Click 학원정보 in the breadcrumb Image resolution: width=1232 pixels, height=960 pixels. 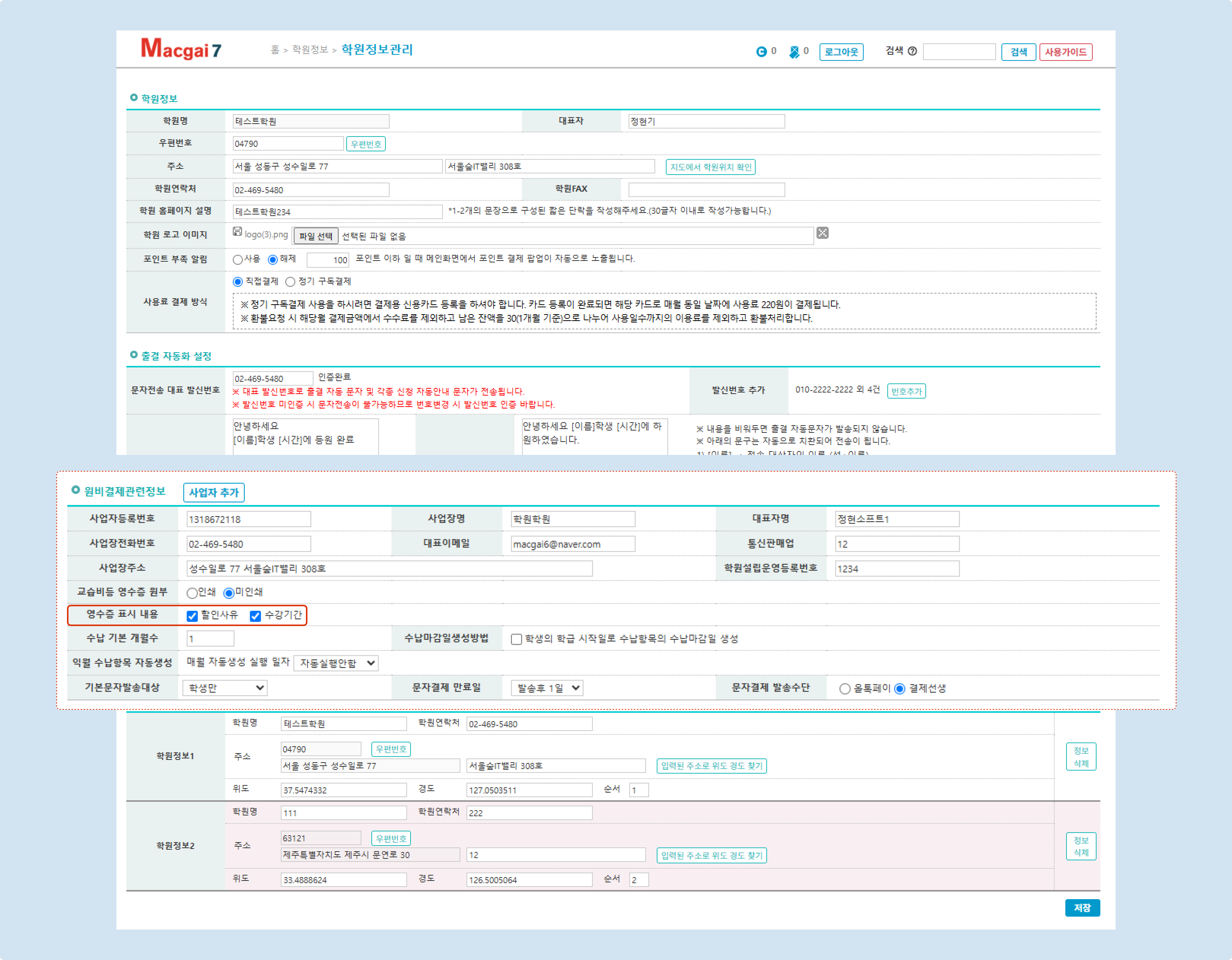click(x=310, y=50)
